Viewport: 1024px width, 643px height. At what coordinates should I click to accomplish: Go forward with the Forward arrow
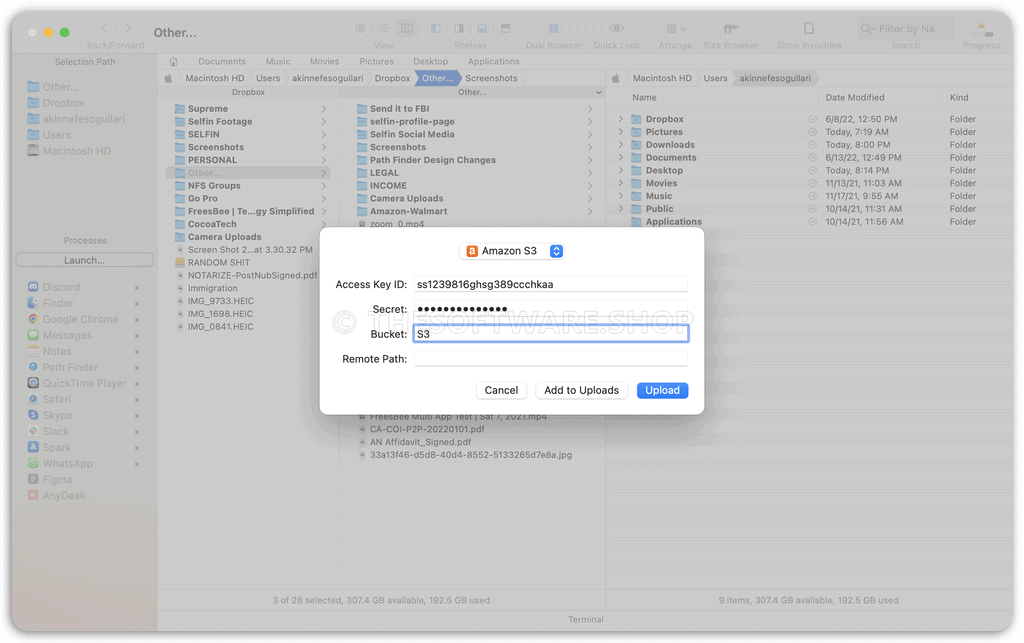tap(127, 29)
